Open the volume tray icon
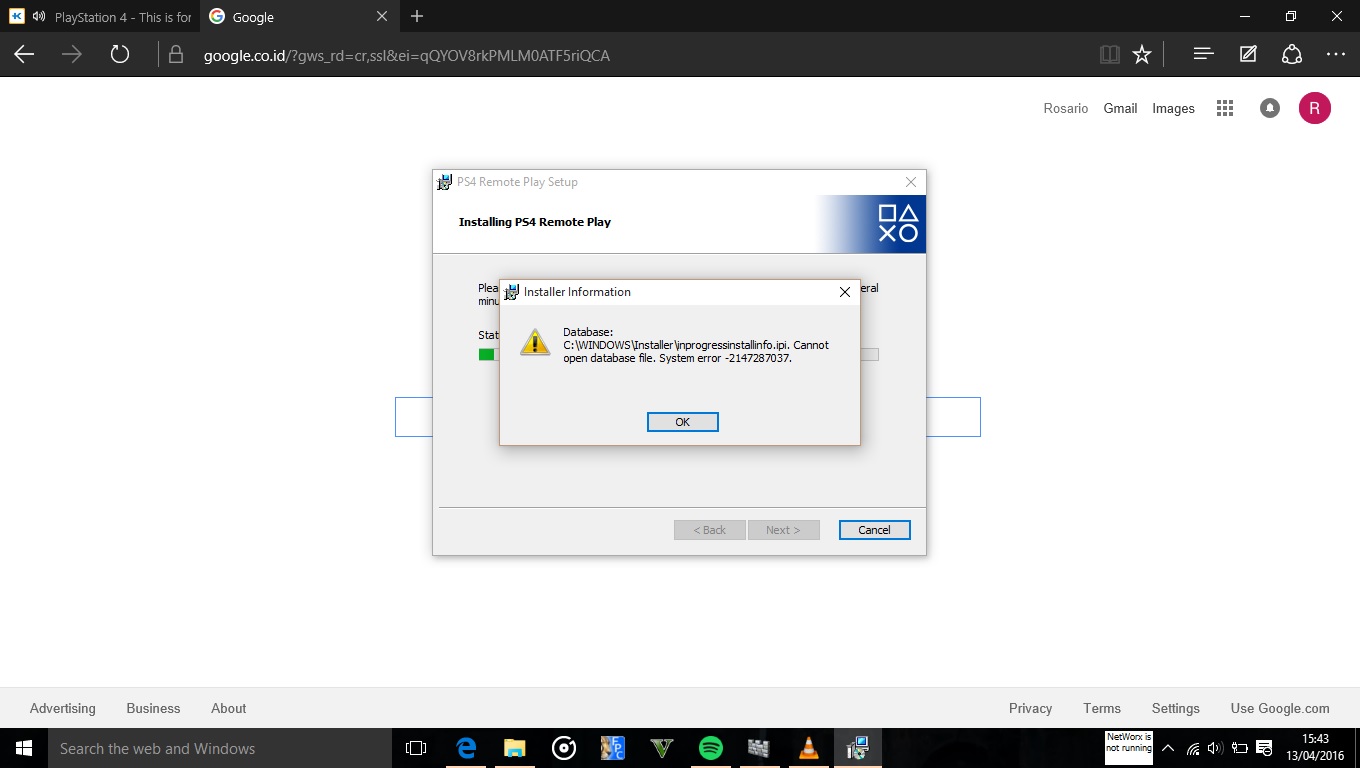This screenshot has height=768, width=1360. click(1216, 748)
